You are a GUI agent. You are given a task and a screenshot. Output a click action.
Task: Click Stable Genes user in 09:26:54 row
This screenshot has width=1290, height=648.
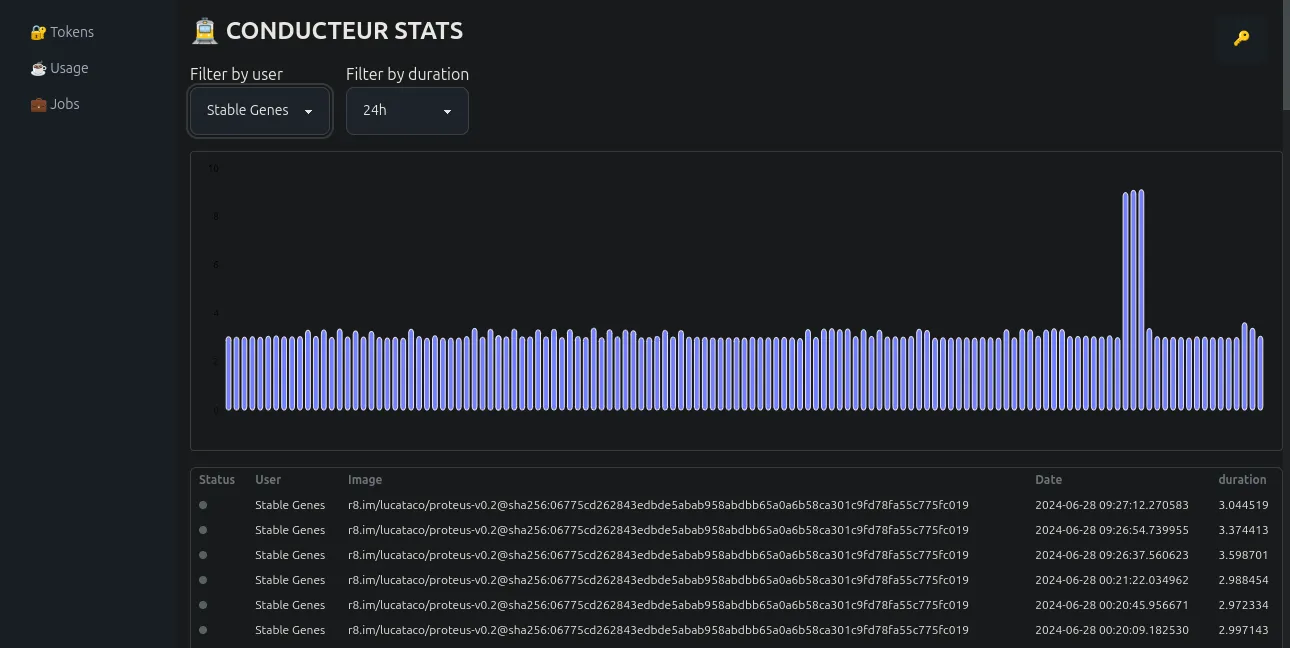(290, 530)
